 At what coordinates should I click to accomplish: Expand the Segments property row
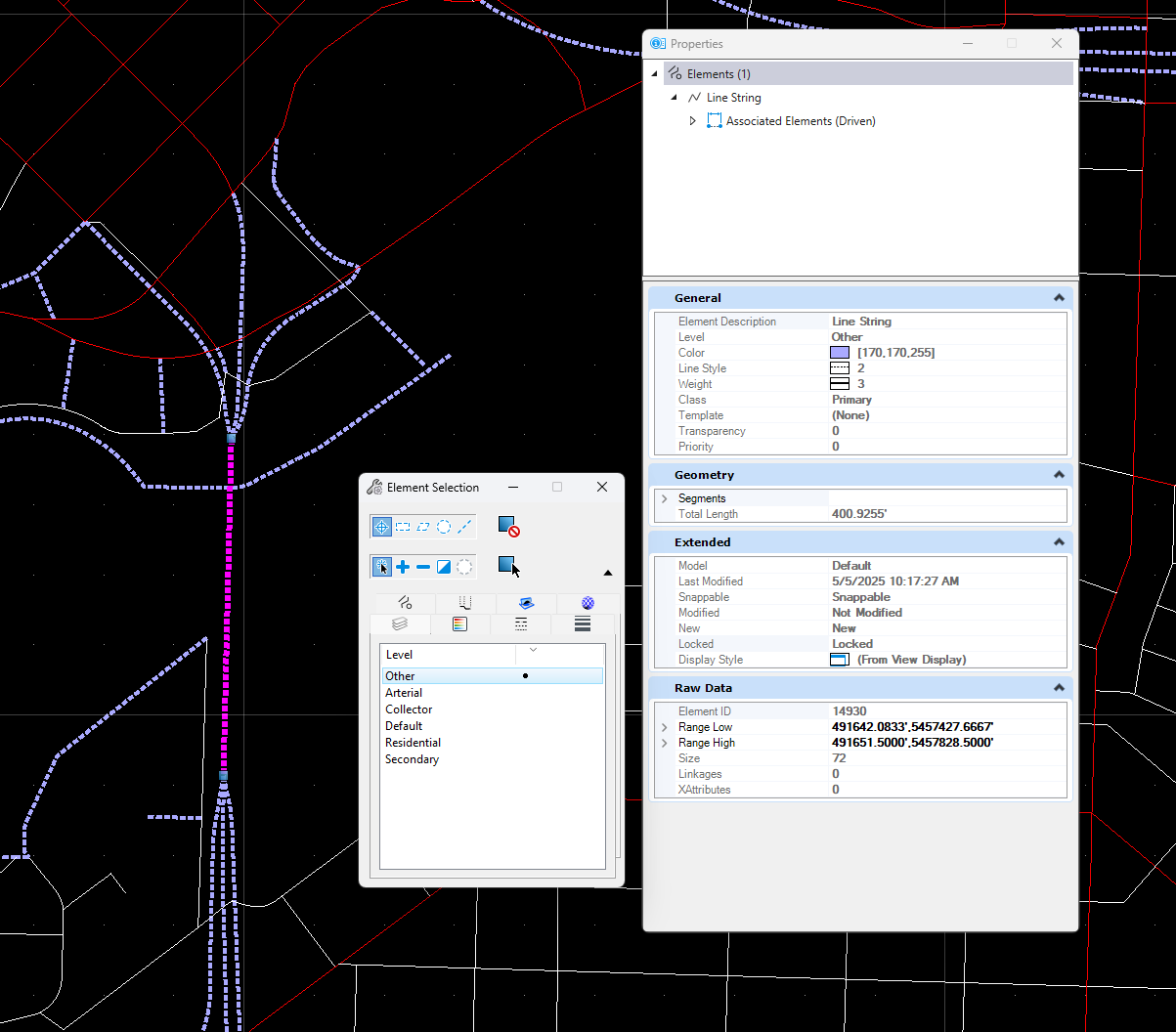coord(665,498)
